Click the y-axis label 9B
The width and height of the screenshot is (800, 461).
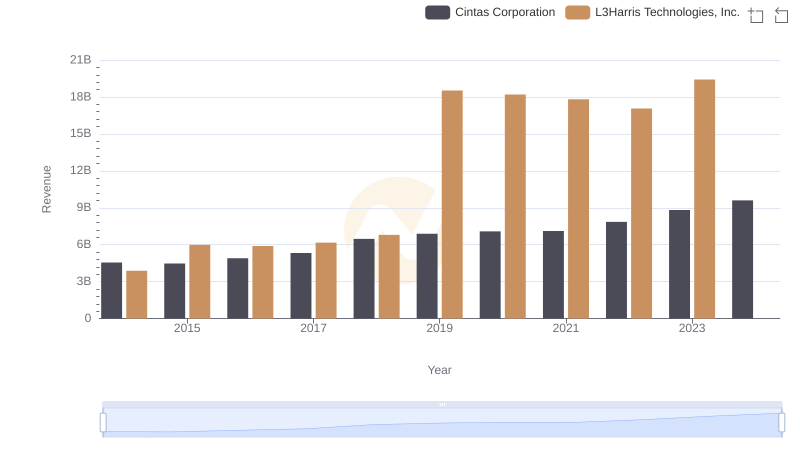[84, 208]
